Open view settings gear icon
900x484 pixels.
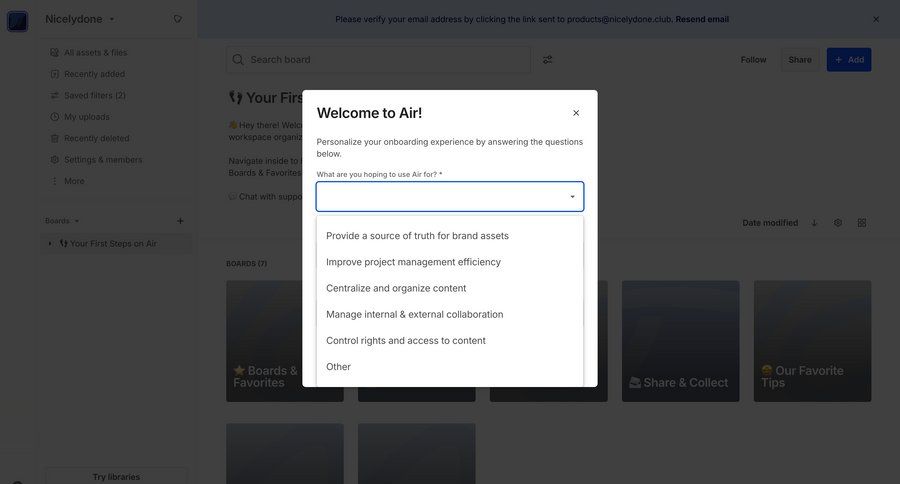[x=838, y=223]
